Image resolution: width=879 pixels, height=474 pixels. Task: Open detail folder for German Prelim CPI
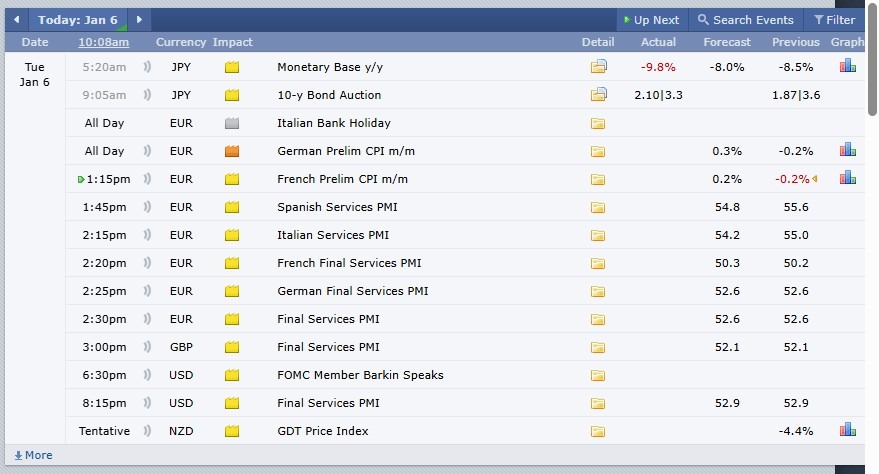click(x=598, y=151)
